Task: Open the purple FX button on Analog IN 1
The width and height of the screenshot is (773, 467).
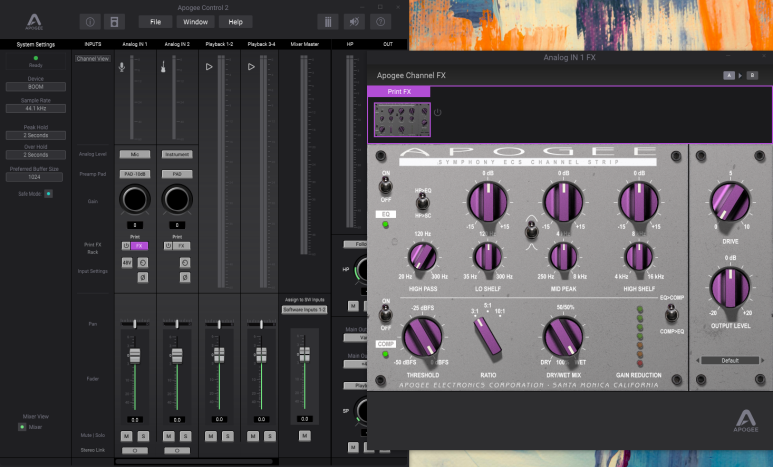Action: click(140, 246)
